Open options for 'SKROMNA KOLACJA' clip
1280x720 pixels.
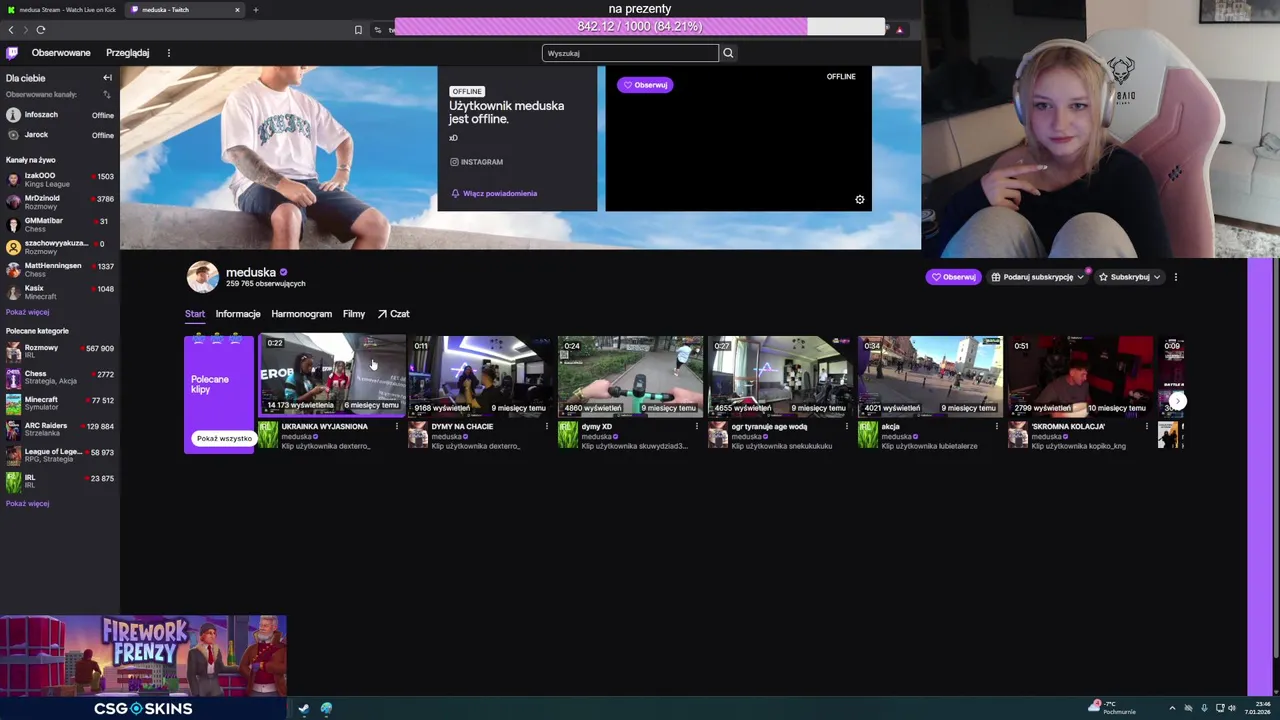(1147, 427)
